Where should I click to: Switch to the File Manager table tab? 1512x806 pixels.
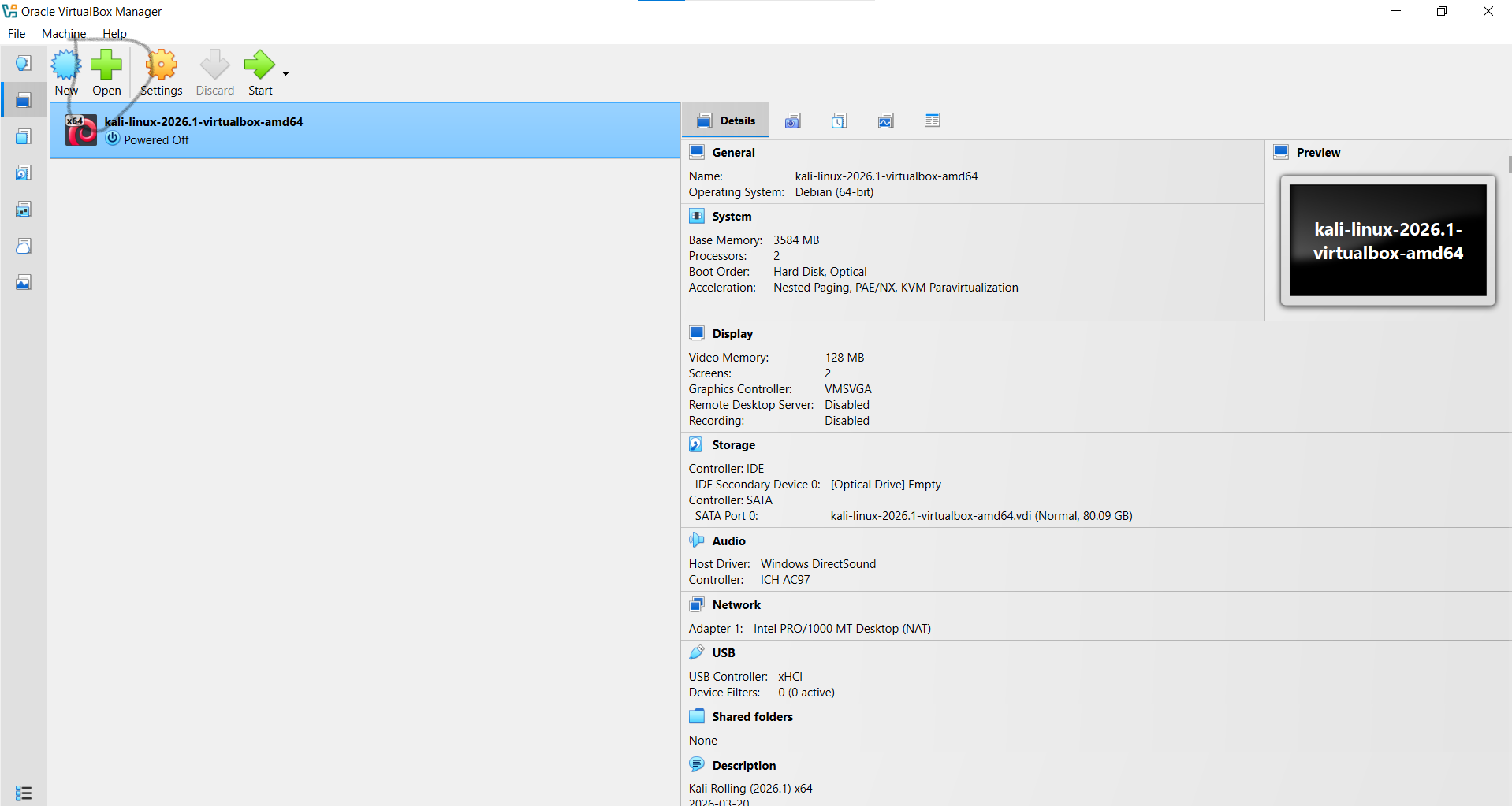coord(933,121)
